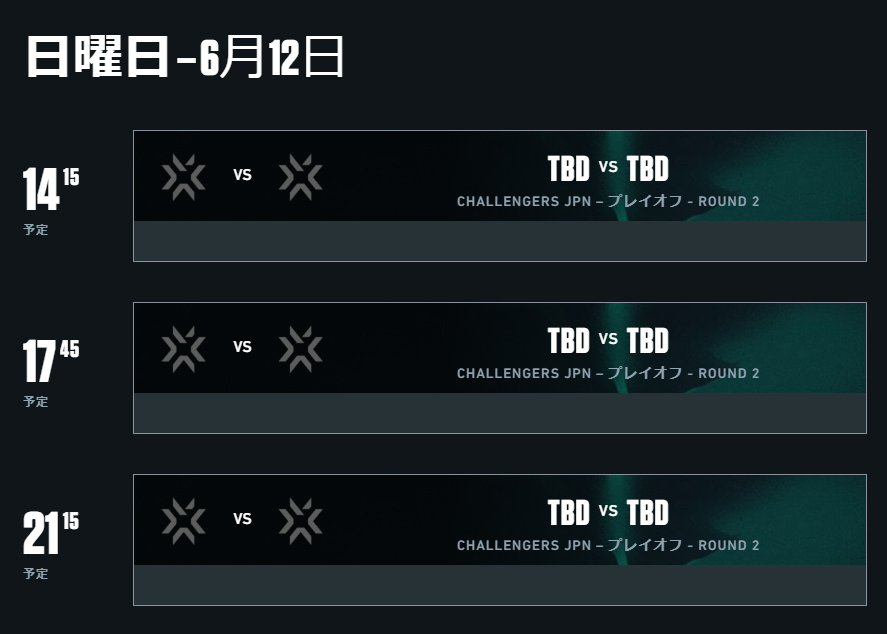Image resolution: width=887 pixels, height=634 pixels.
Task: Click right team logo in 21:15 match
Action: pos(300,521)
